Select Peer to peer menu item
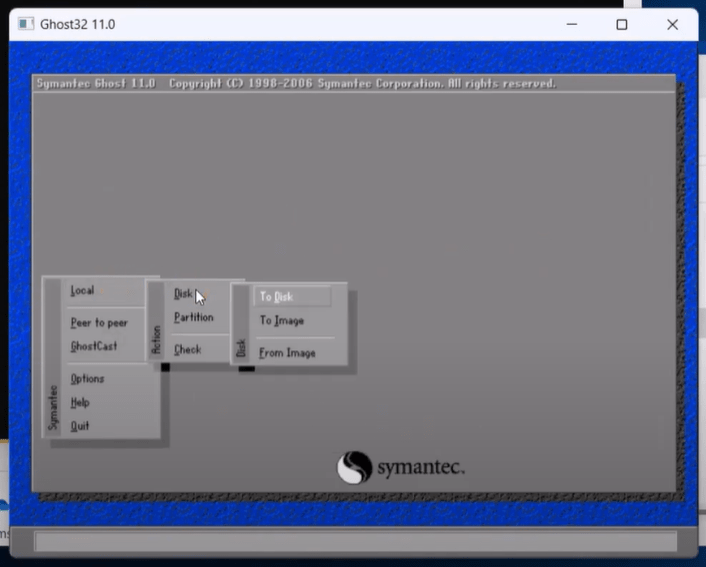 click(x=99, y=323)
